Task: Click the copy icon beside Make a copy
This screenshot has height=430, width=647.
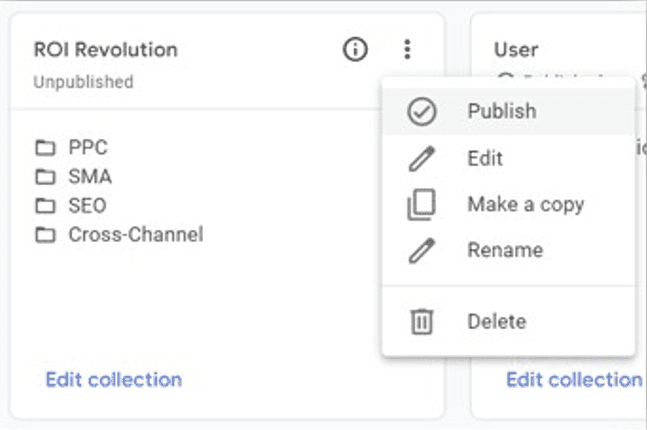Action: coord(421,205)
